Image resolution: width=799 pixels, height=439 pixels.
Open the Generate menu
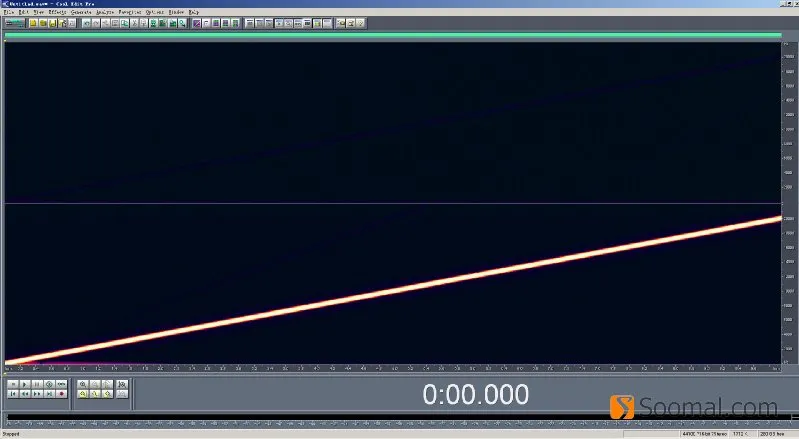click(81, 12)
